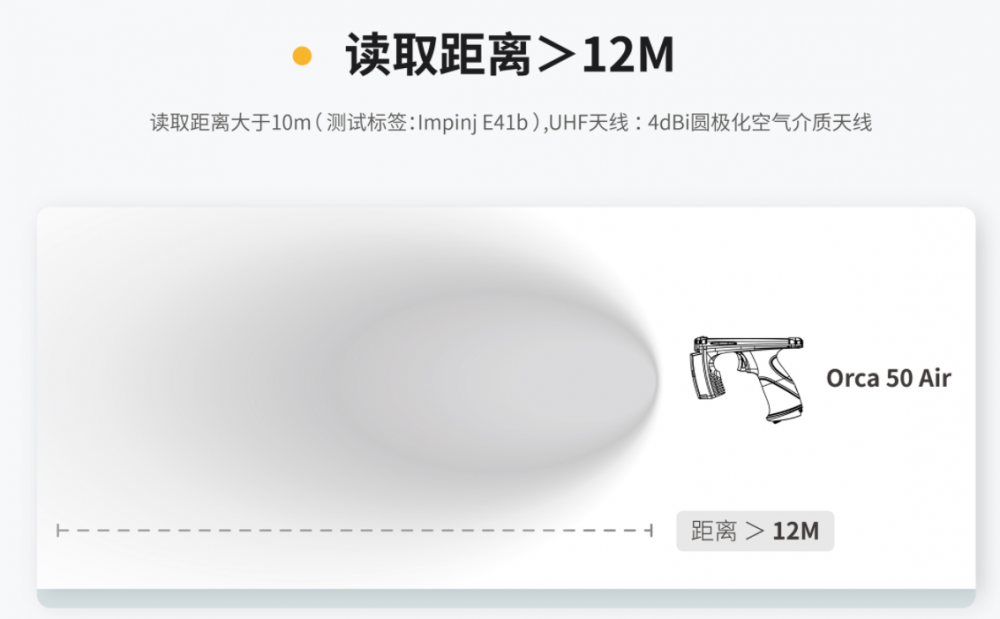Click the dashed distance measurement line
Screen dimensions: 1000x619
point(355,530)
